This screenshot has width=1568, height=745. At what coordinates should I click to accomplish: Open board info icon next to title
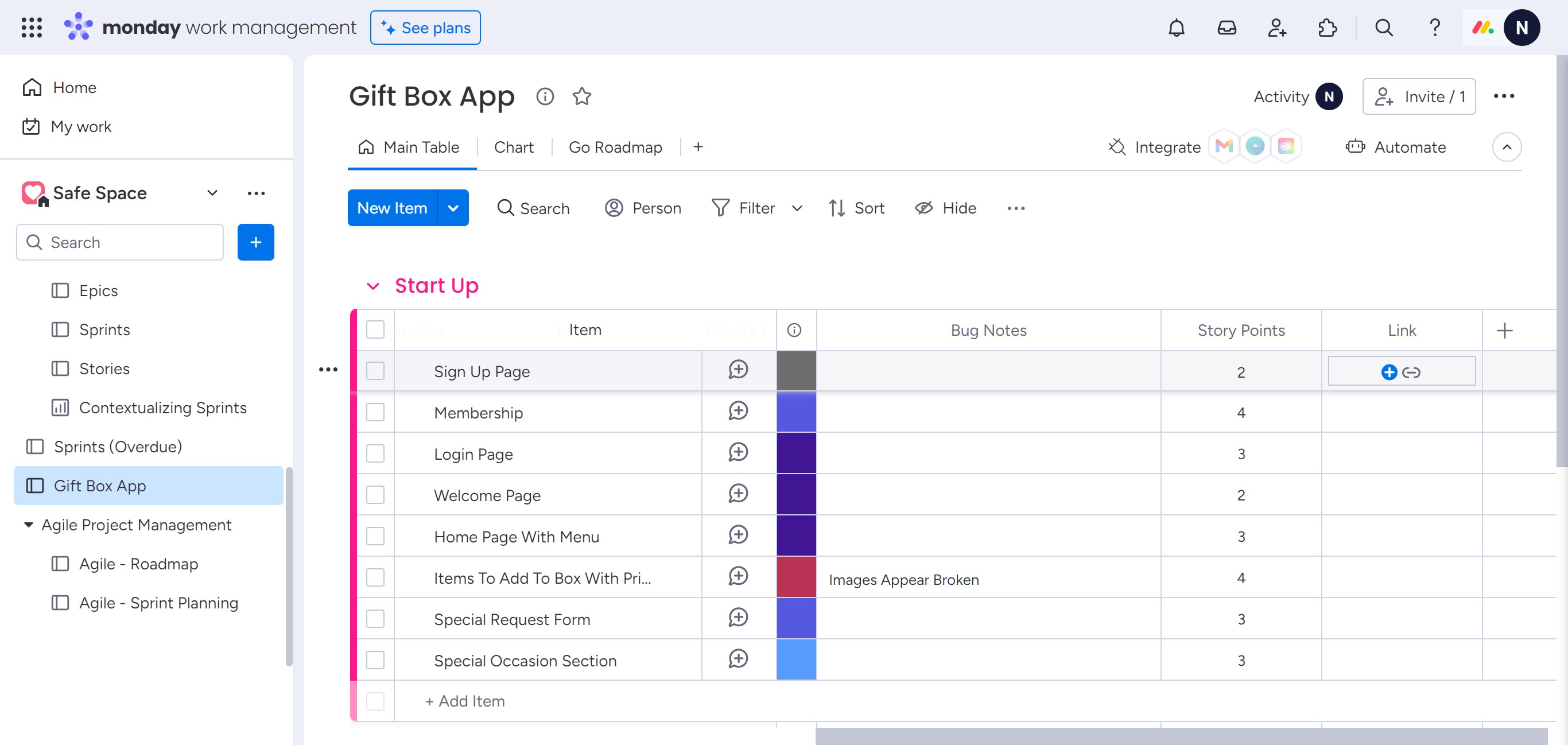coord(545,96)
